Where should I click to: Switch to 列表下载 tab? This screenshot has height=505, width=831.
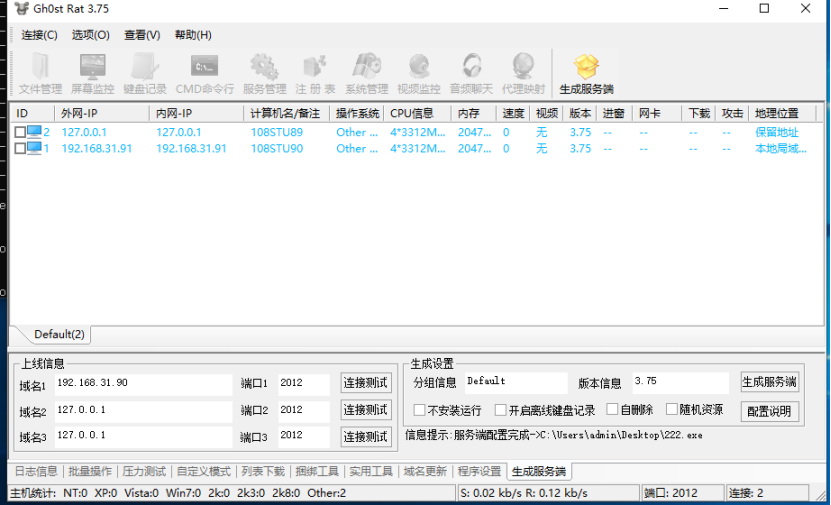click(x=263, y=471)
